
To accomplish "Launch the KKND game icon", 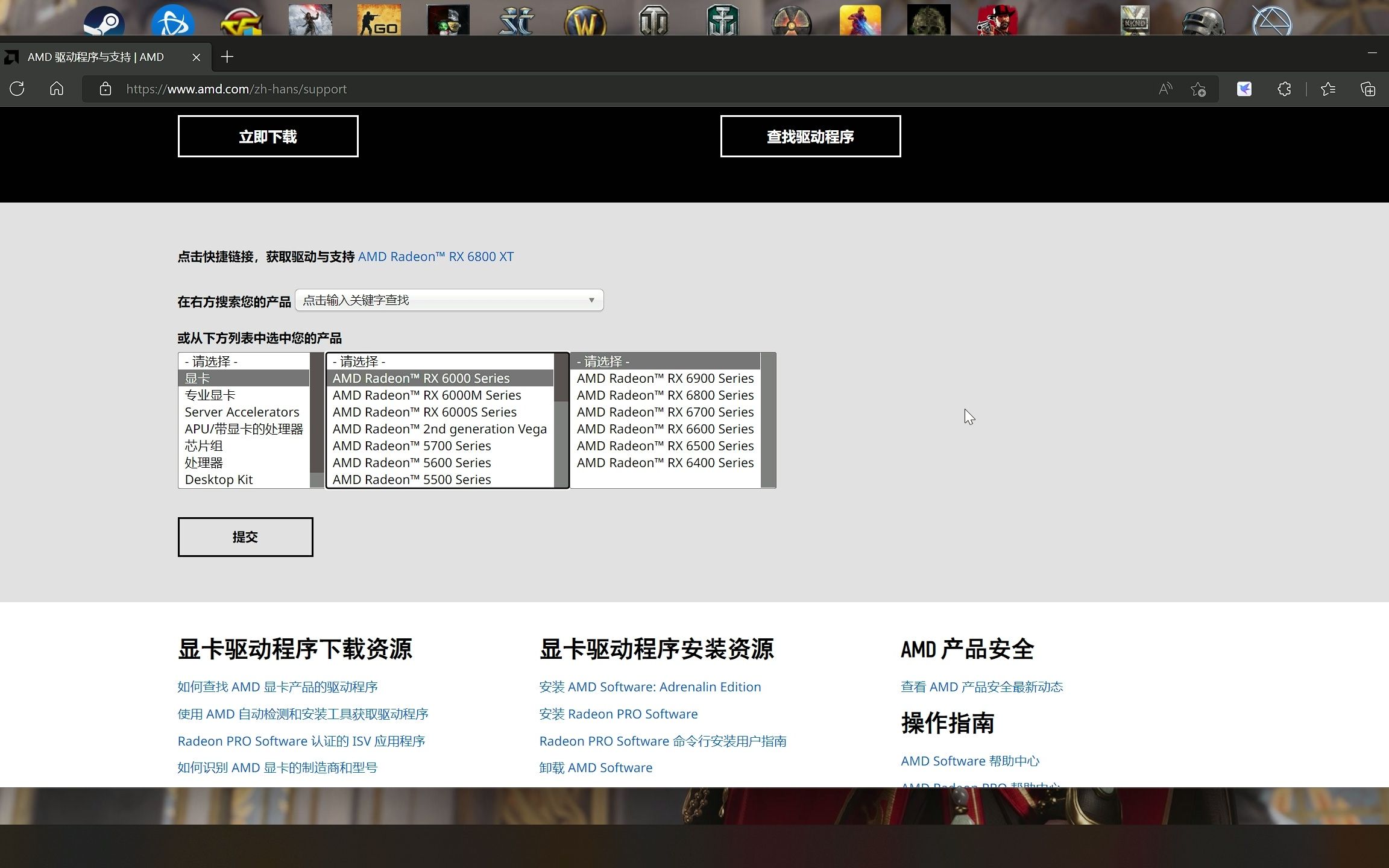I will click(1135, 19).
